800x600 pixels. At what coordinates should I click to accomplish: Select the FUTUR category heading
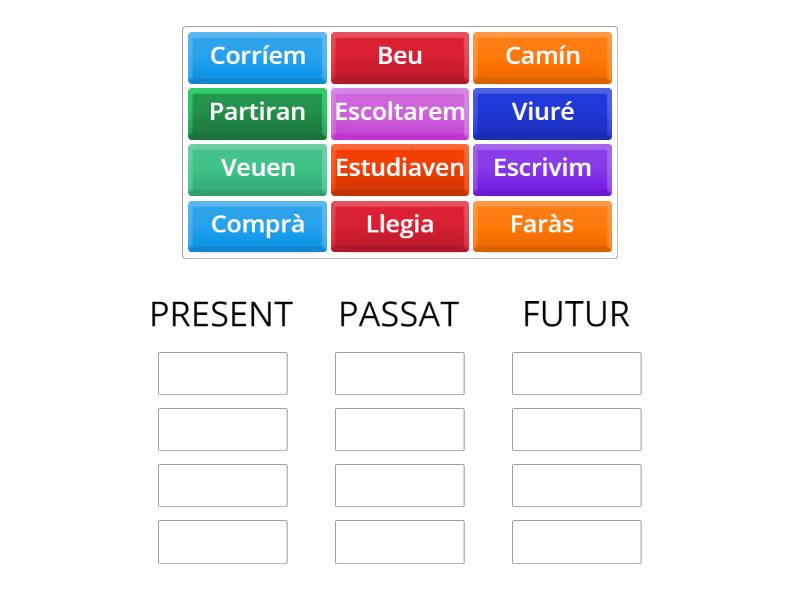coord(575,313)
